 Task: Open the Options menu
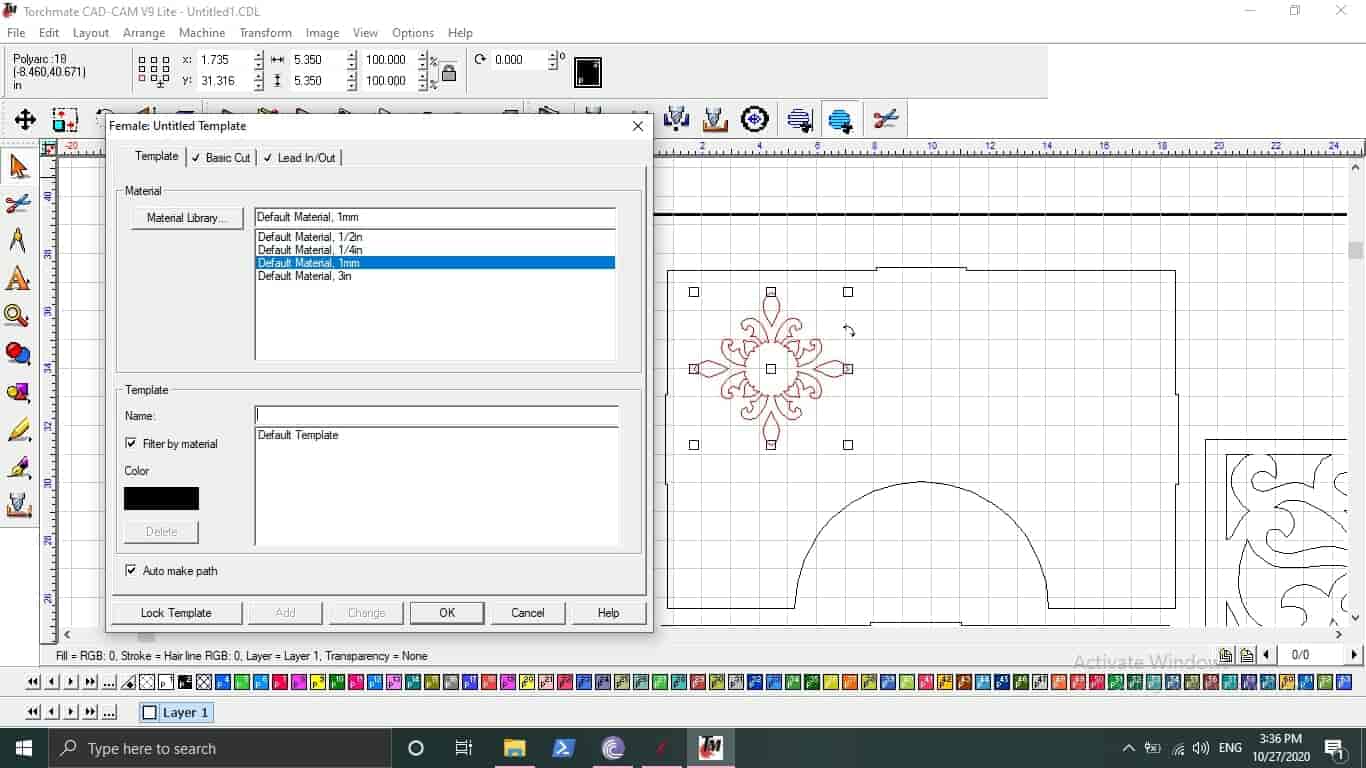[x=413, y=33]
